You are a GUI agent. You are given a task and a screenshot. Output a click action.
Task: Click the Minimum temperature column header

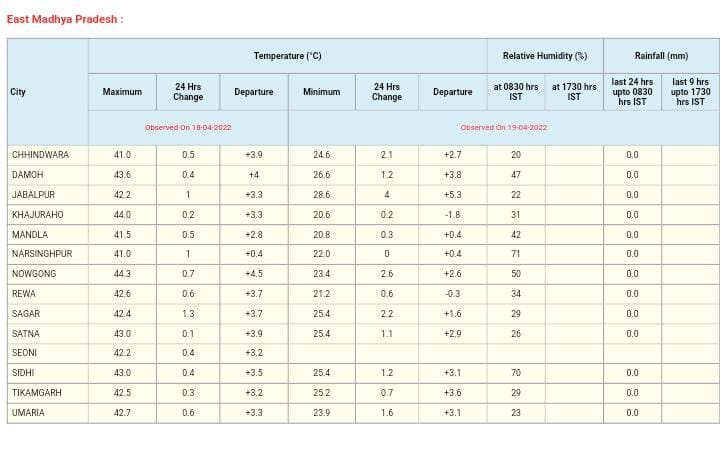pos(321,92)
